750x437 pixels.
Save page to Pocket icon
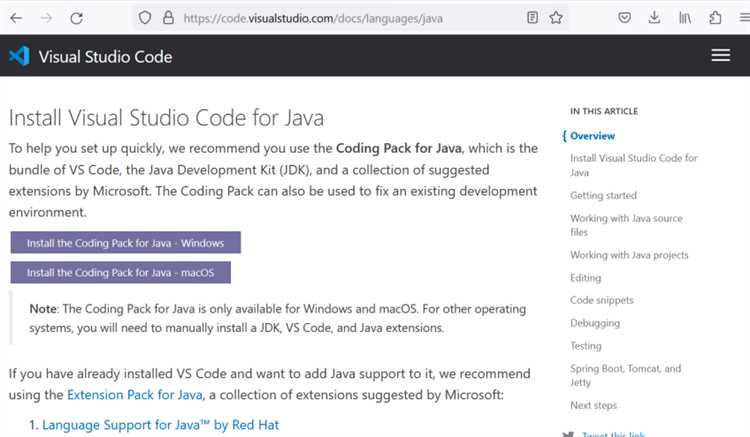(624, 18)
